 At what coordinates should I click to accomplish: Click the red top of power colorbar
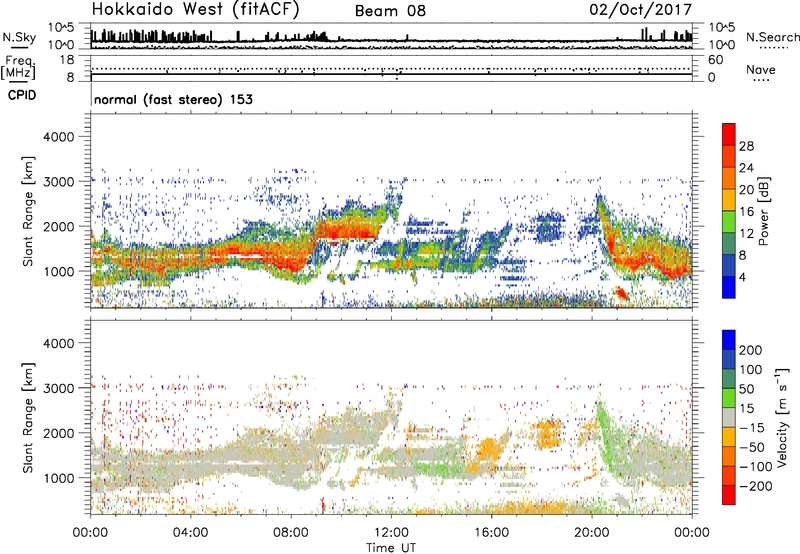pyautogui.click(x=729, y=134)
